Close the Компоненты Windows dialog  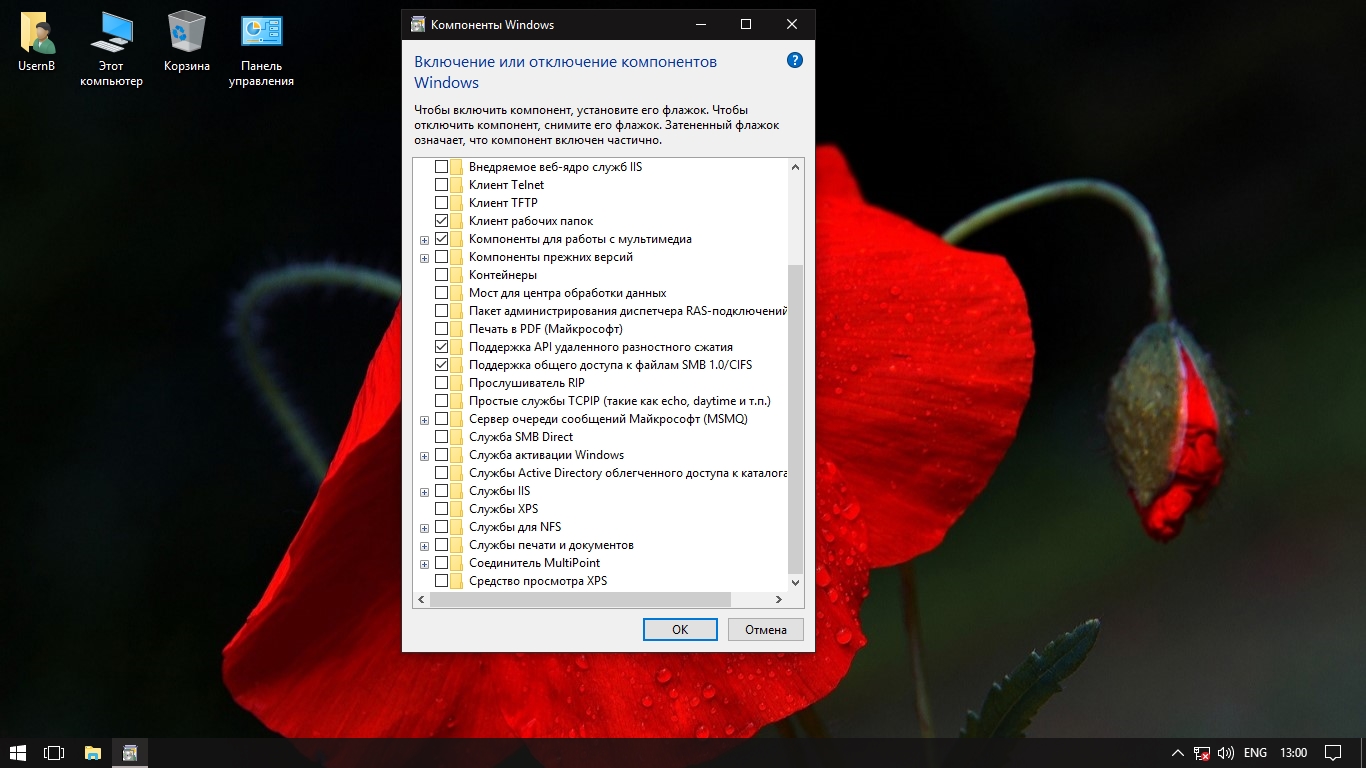(792, 24)
